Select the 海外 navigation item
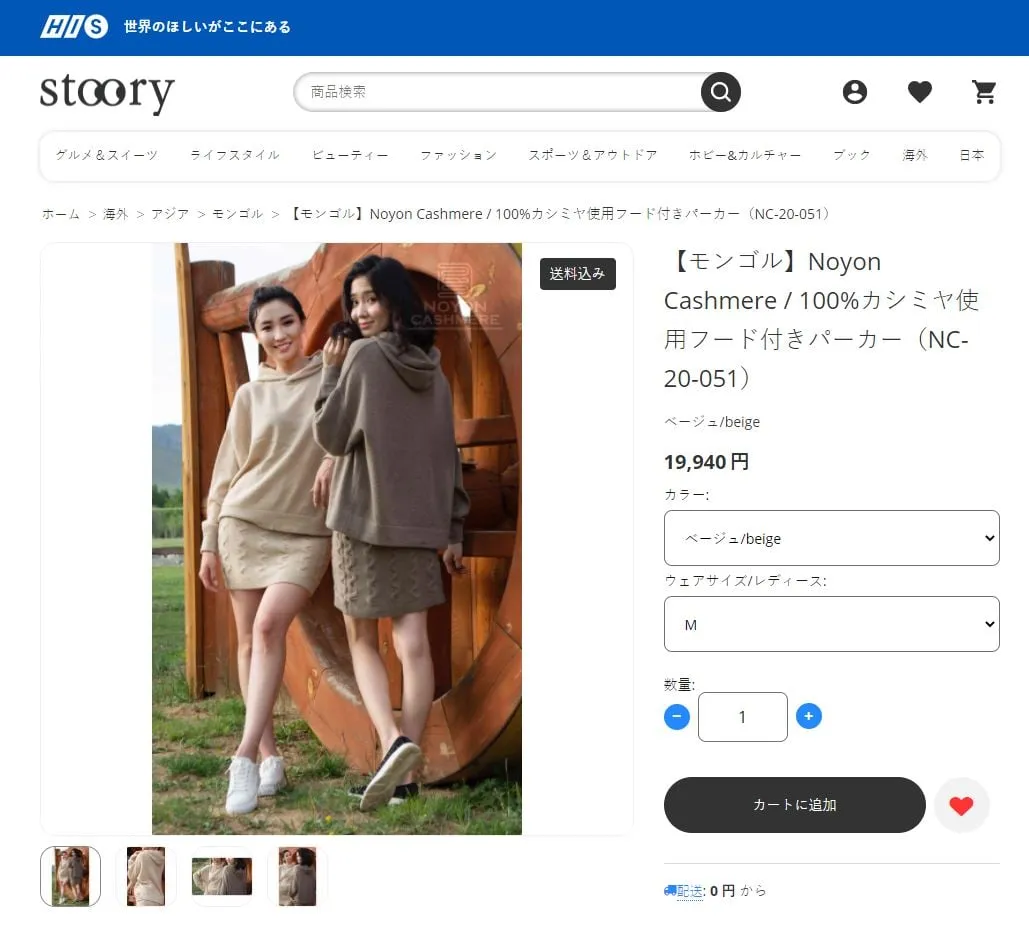1029x927 pixels. pos(915,155)
